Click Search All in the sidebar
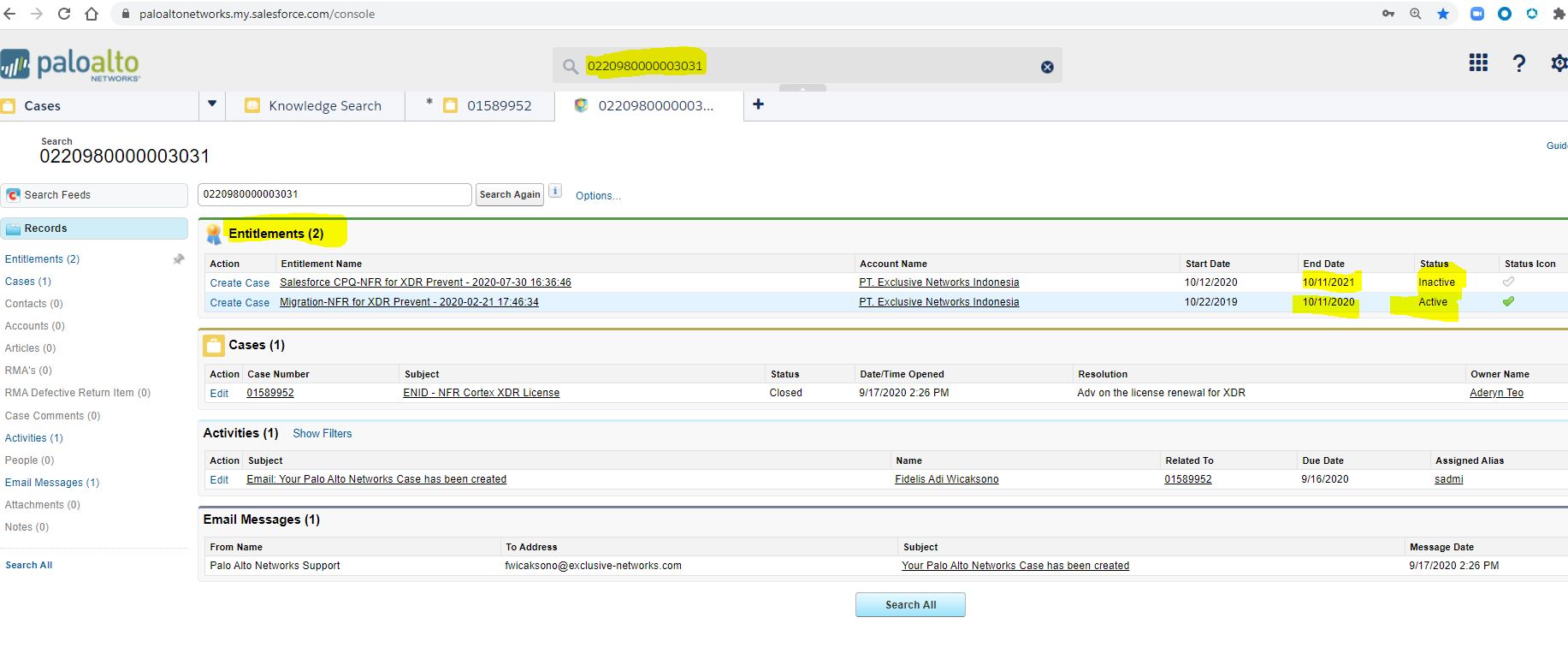This screenshot has width=1568, height=665. tap(29, 565)
